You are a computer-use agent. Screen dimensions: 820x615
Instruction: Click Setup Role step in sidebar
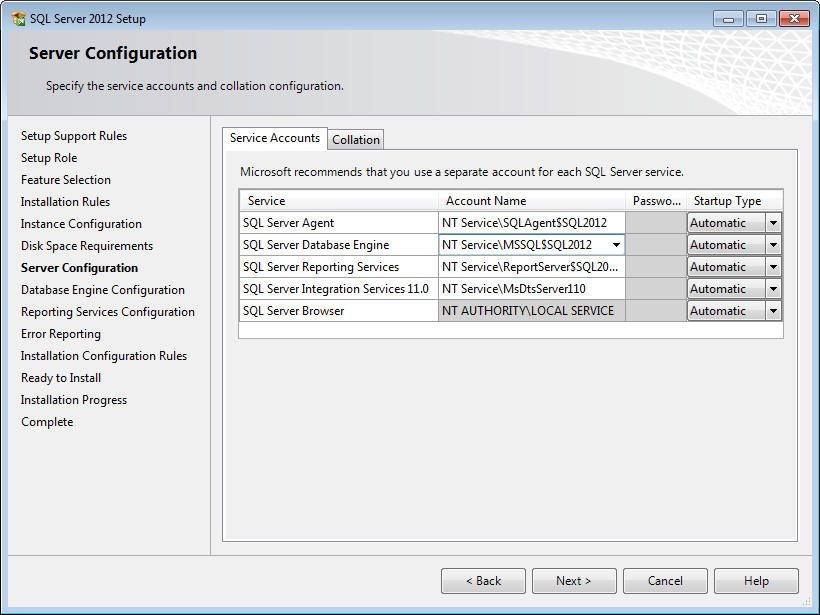[49, 158]
